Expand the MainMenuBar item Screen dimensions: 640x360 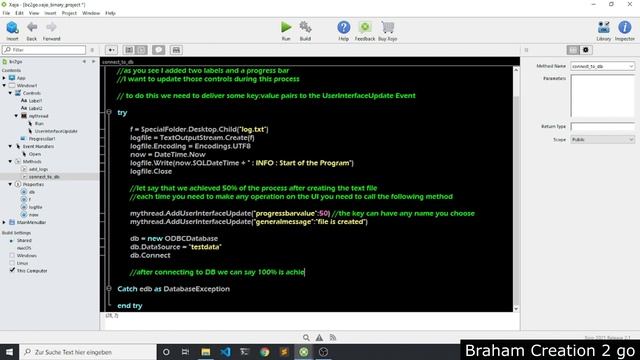point(4,222)
